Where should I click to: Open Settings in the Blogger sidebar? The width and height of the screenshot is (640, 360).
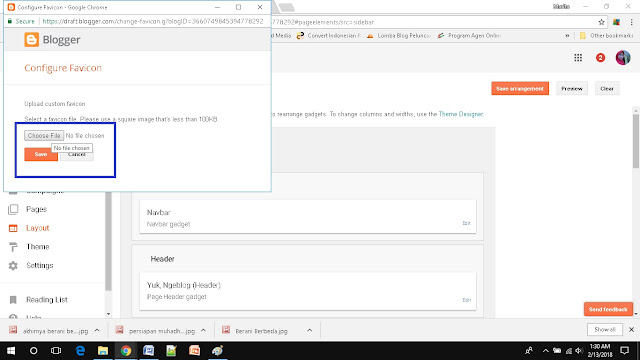click(x=40, y=265)
